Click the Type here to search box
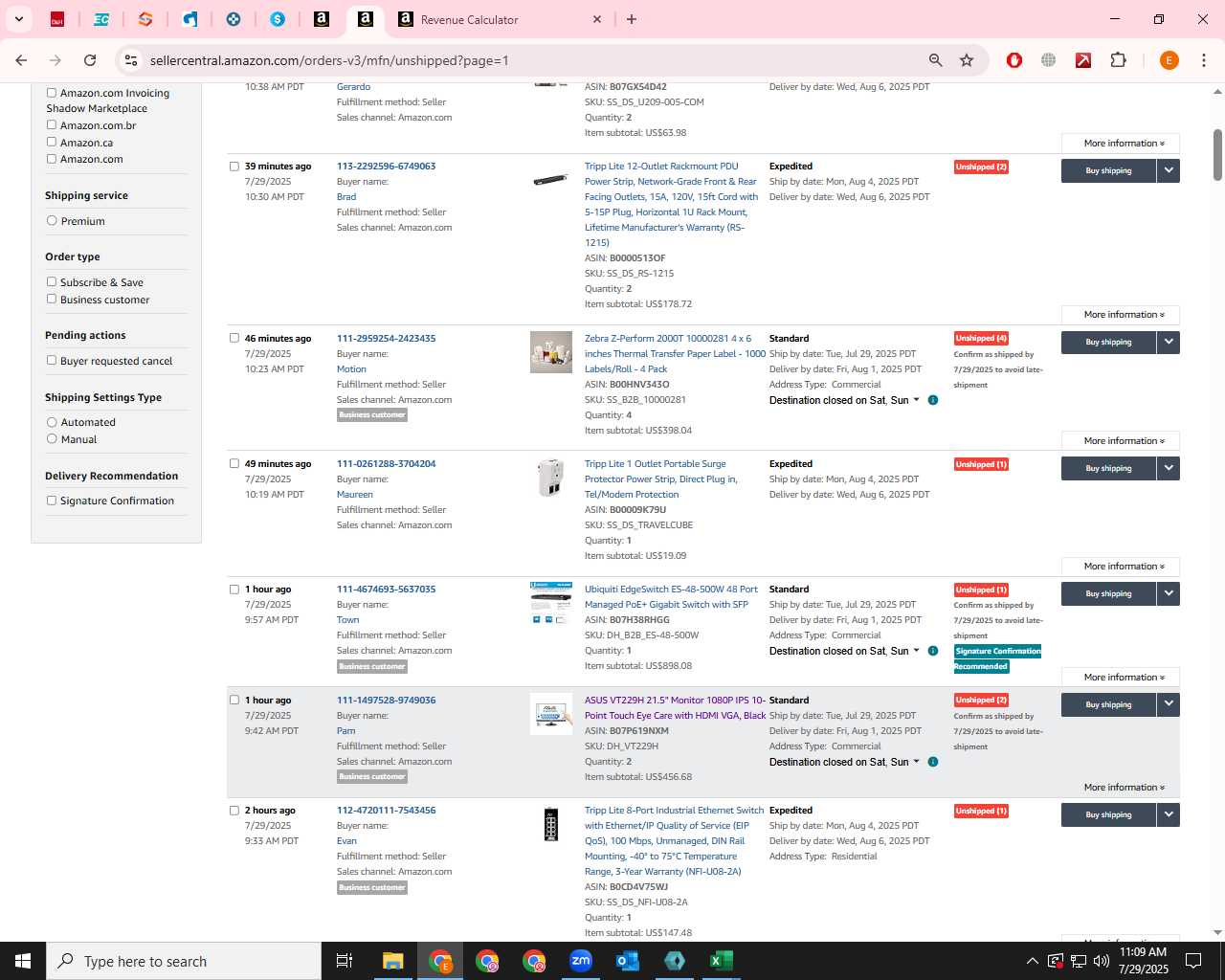 tap(184, 961)
